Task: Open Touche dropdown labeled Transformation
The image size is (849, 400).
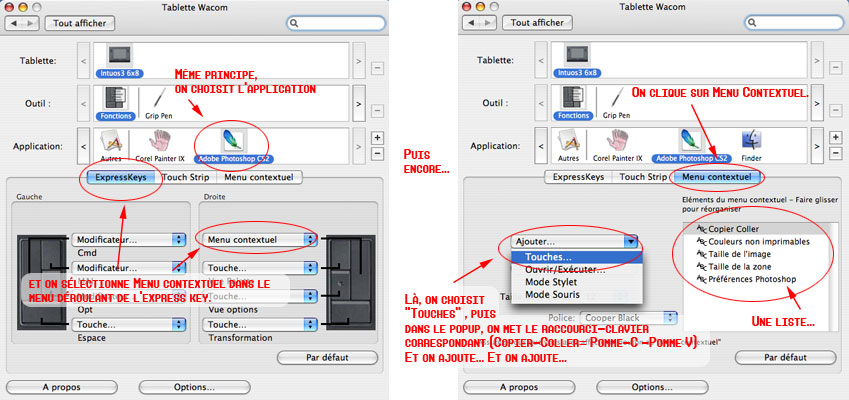Action: pos(260,324)
